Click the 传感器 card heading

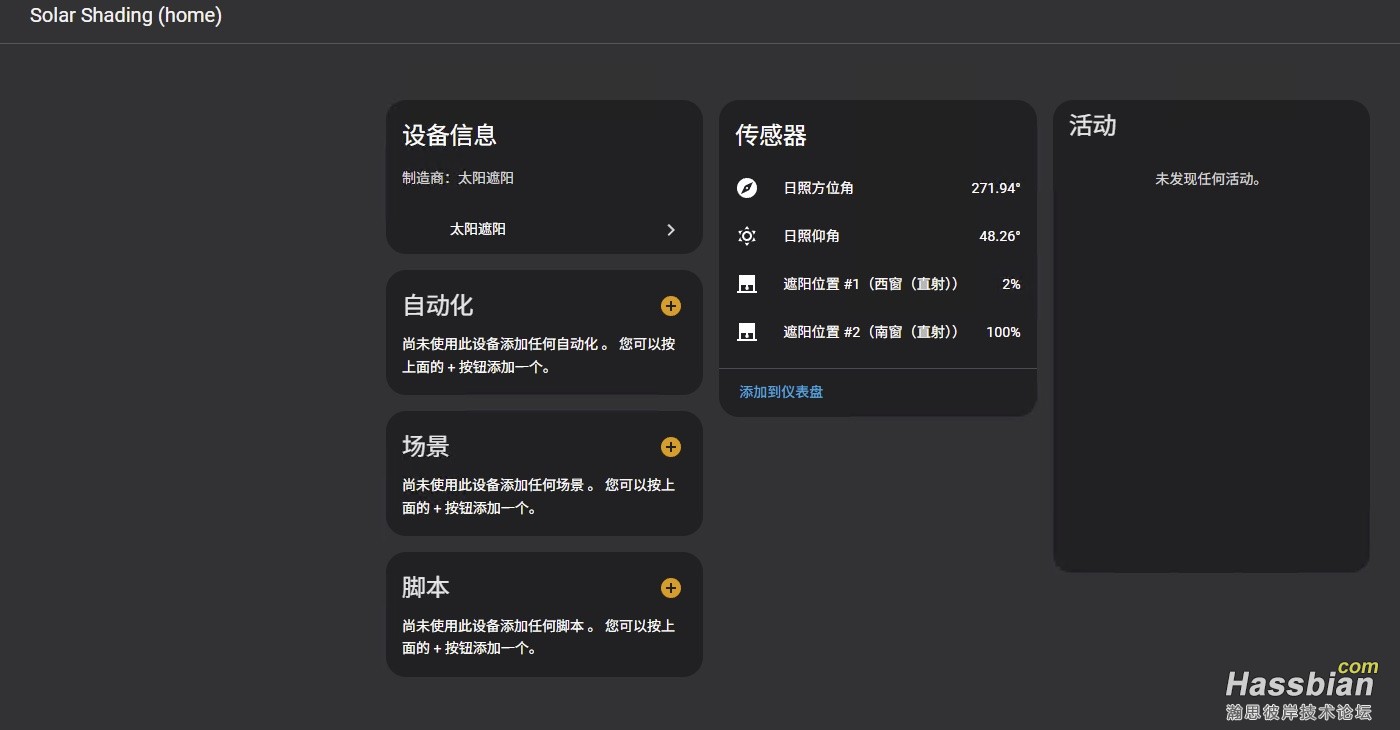click(x=771, y=135)
